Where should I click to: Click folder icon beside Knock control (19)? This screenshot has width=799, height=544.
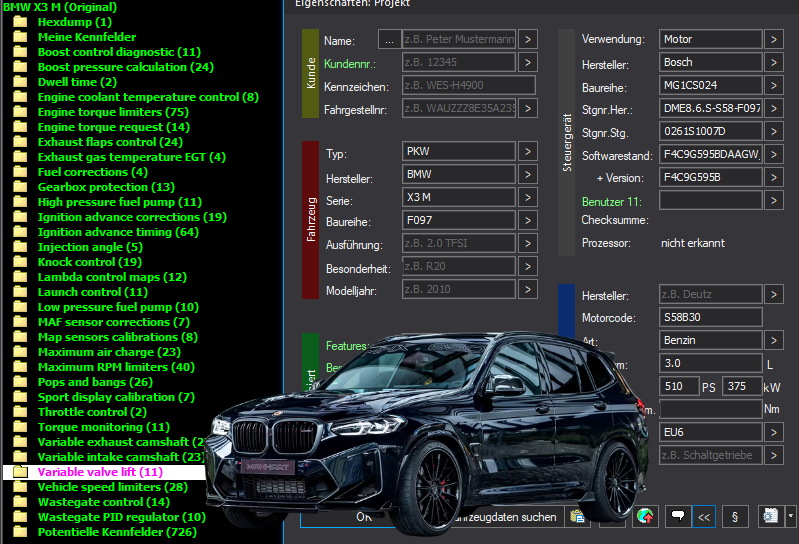20,262
